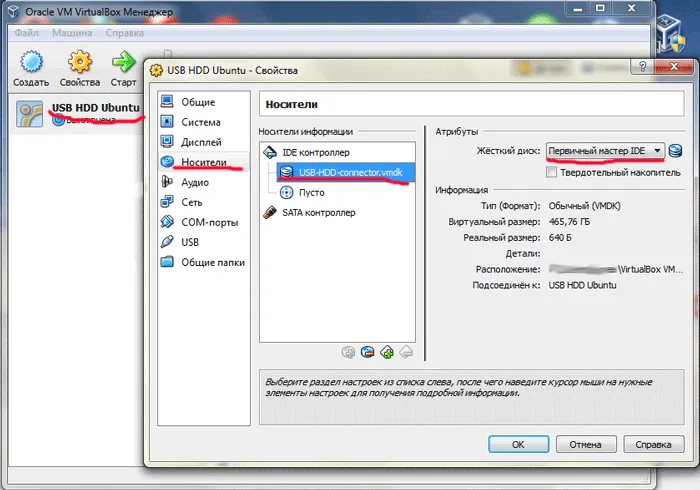Click the empty optical disc icon
The width and height of the screenshot is (700, 490).
(x=287, y=192)
